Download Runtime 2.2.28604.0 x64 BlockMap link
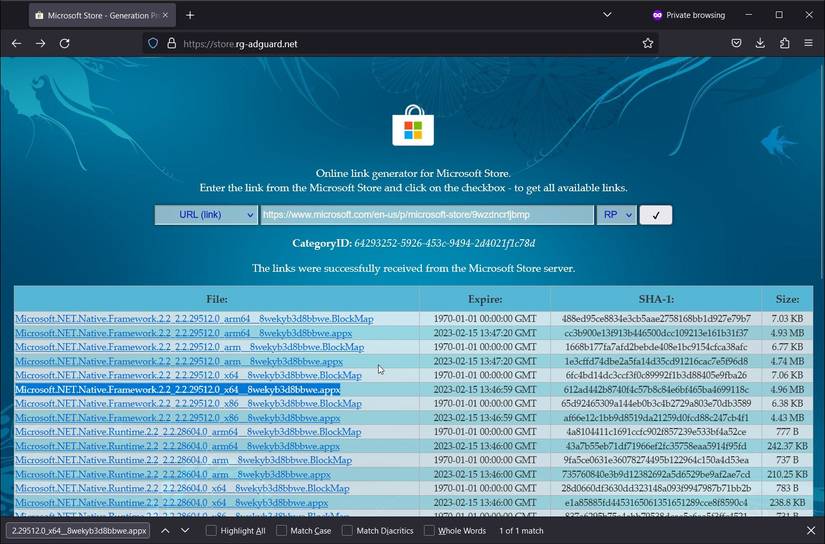The width and height of the screenshot is (825, 544). click(x=183, y=488)
